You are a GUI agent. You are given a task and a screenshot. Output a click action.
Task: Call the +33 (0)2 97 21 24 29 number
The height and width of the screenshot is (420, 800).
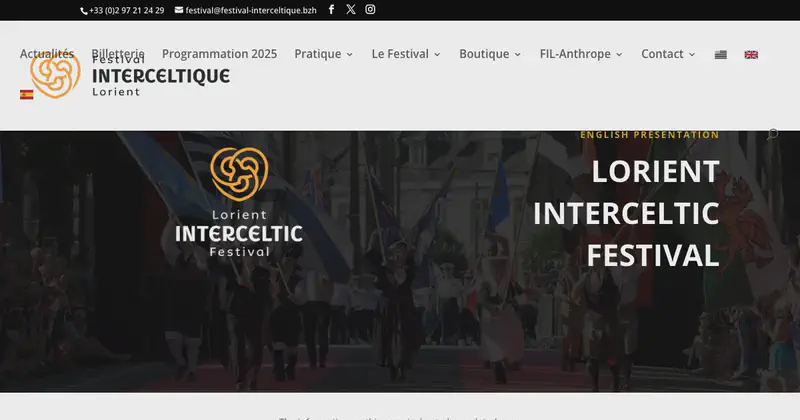pos(127,10)
